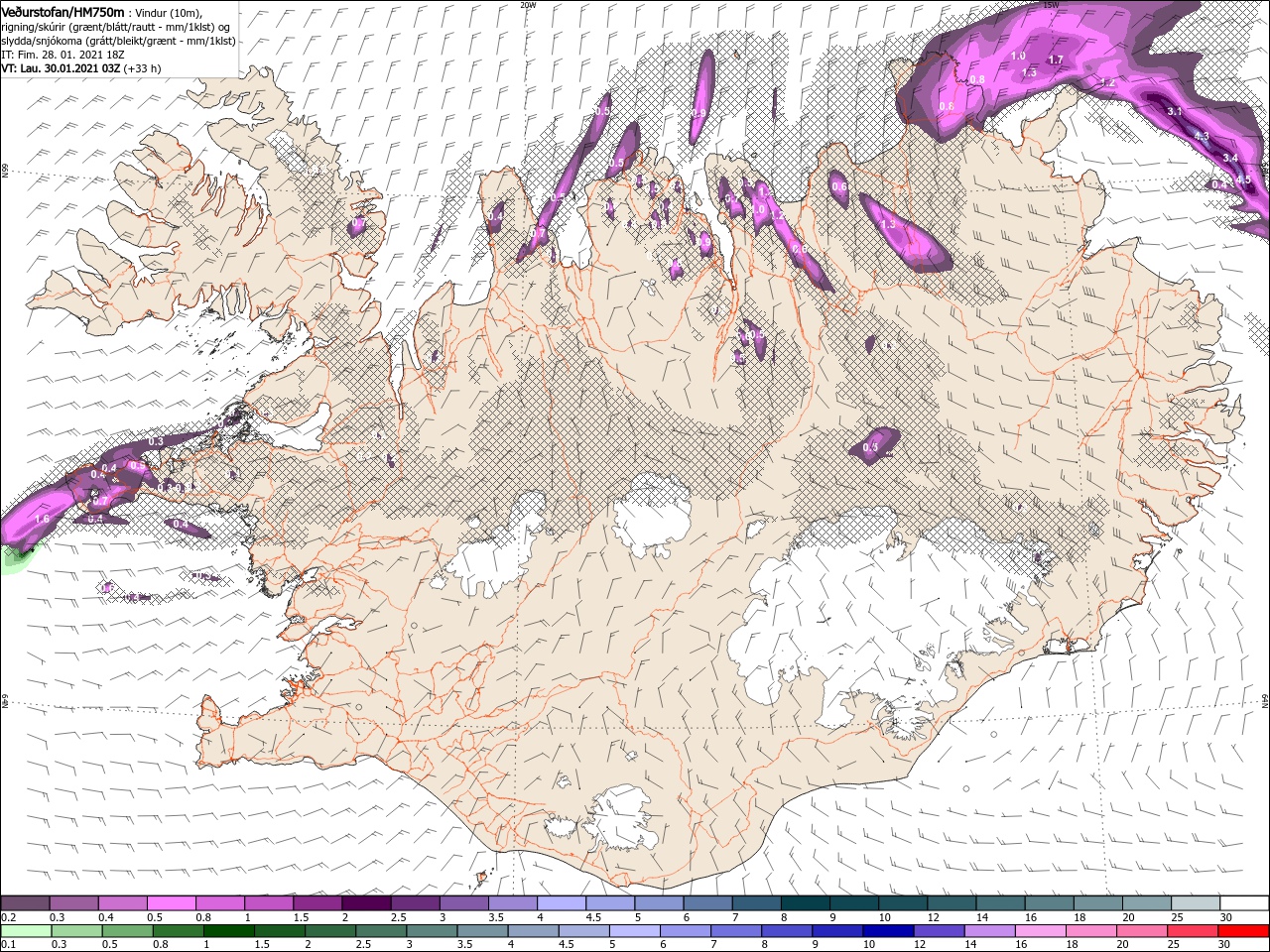Click the Mýrdalsjökull glacier on the south coast

623,819
